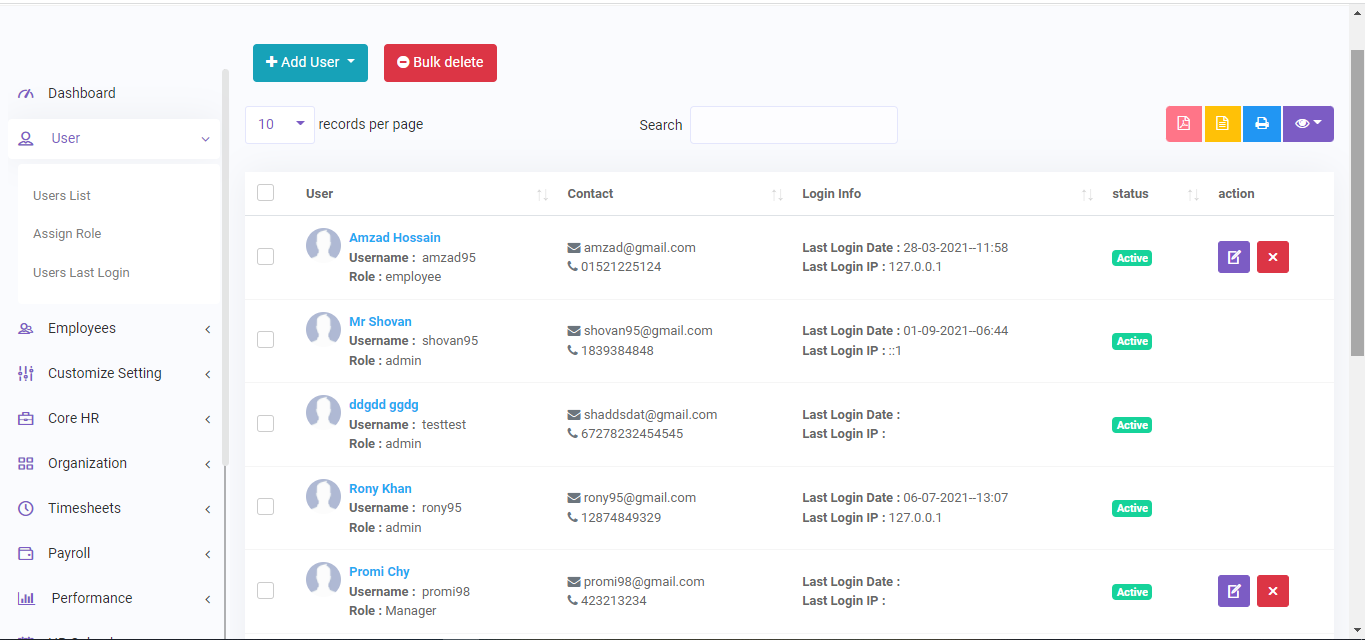This screenshot has height=640, width=1365.
Task: Expand the Employees sidebar section
Action: pos(81,327)
